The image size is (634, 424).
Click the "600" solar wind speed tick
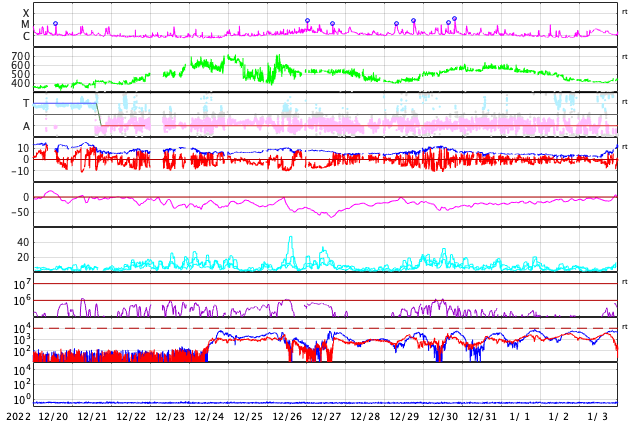[21, 65]
